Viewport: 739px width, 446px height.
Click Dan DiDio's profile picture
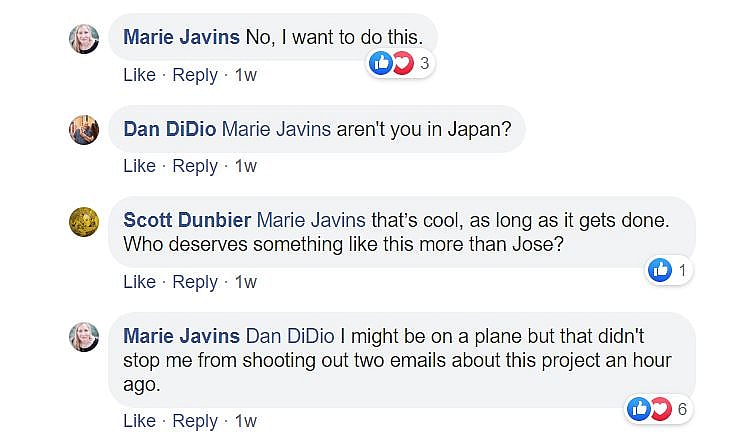coord(83,130)
